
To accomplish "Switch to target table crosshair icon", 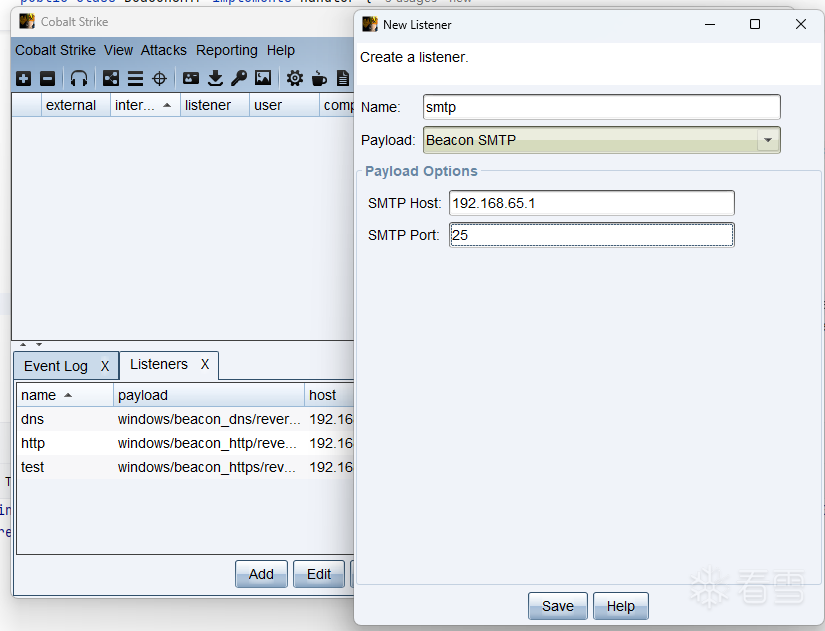I will tap(159, 78).
